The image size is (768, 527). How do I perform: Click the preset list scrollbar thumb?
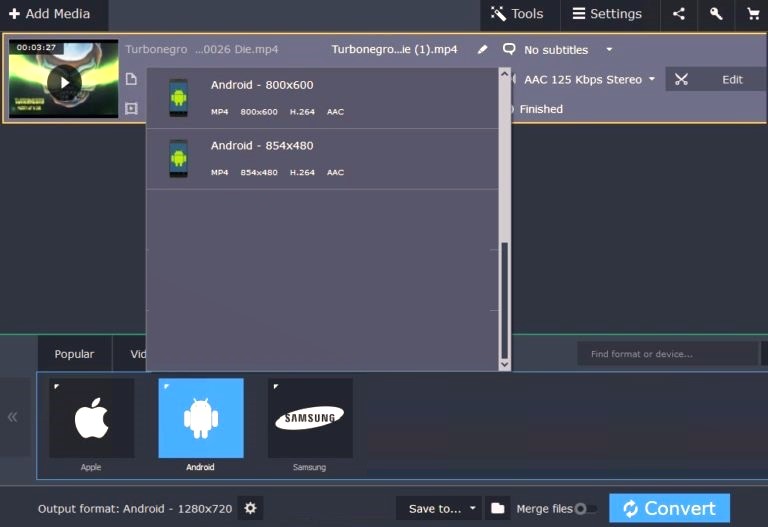504,300
